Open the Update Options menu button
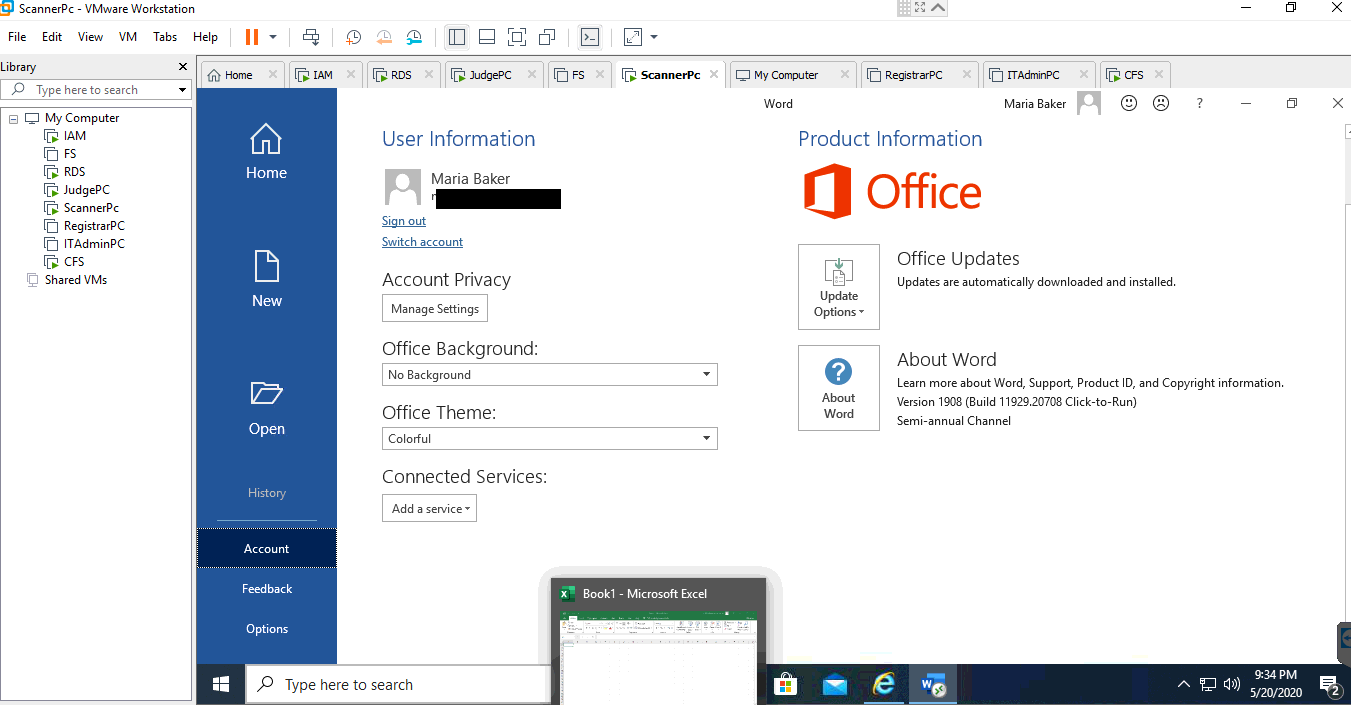 pos(839,287)
